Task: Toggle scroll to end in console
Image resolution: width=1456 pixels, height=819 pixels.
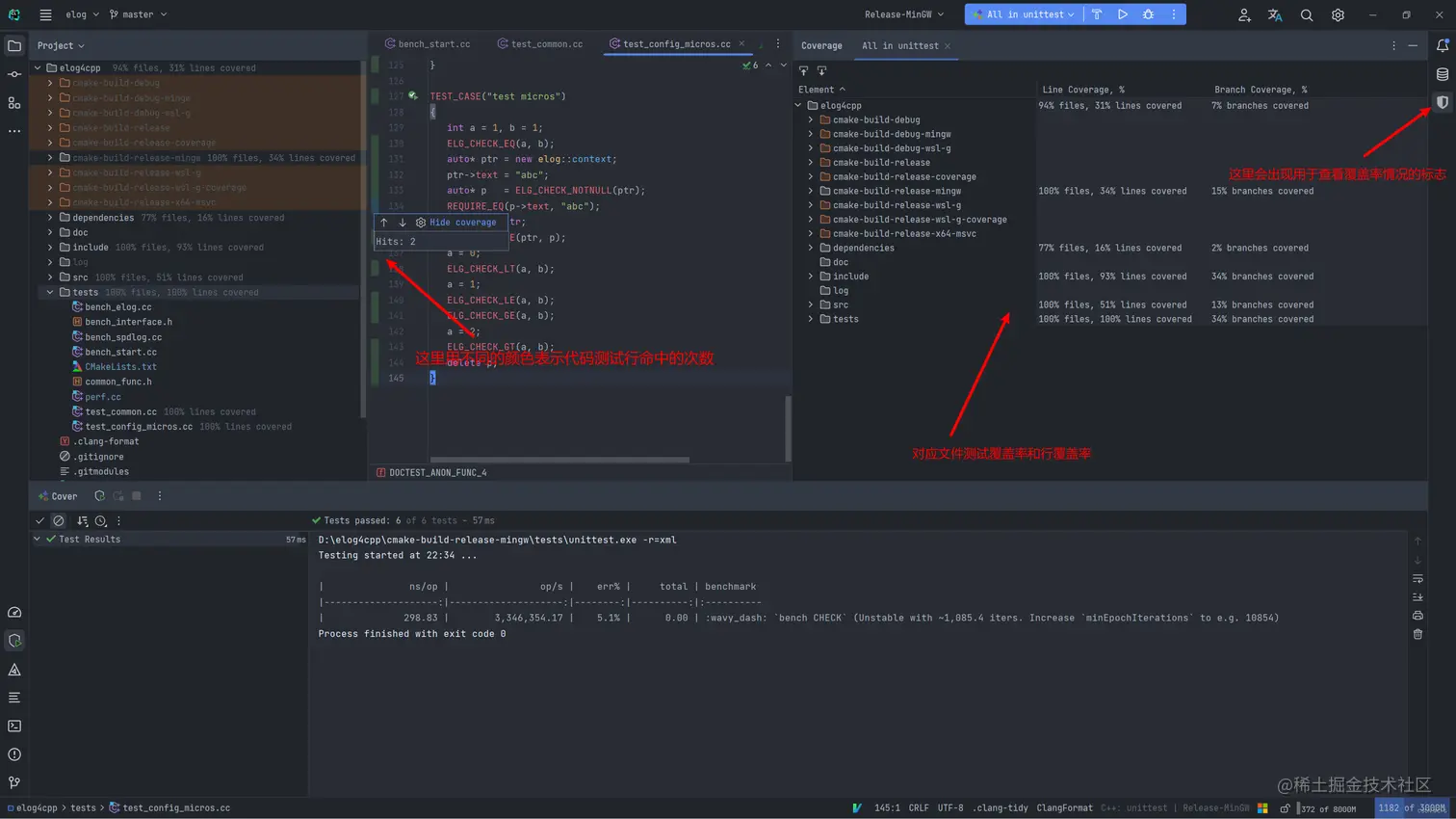Action: click(x=1417, y=597)
